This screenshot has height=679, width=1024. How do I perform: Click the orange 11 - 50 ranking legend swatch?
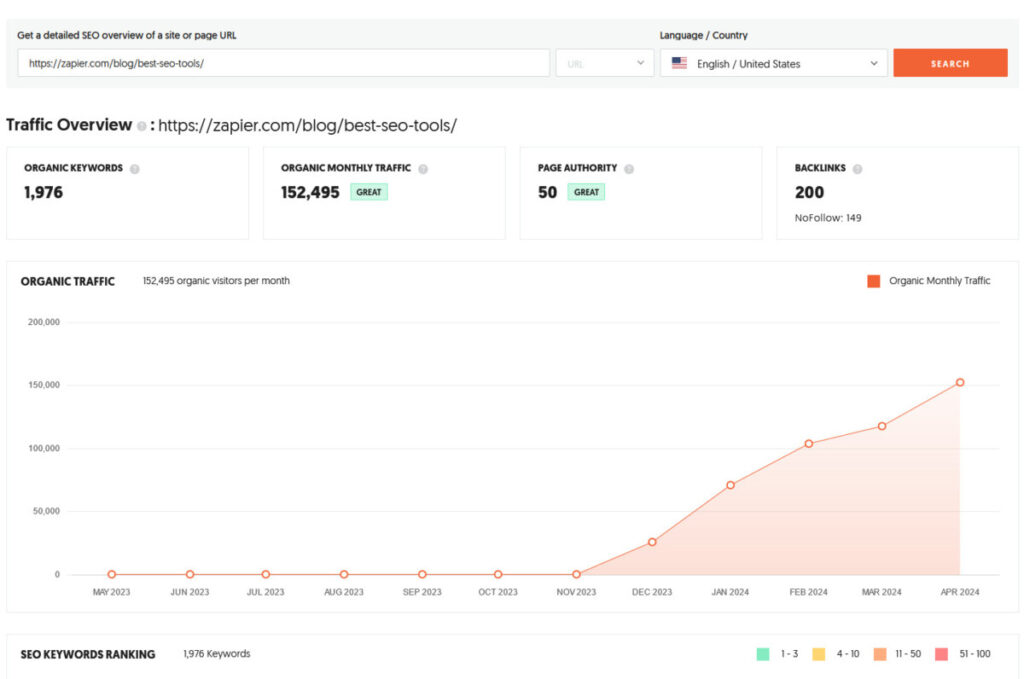click(x=880, y=654)
